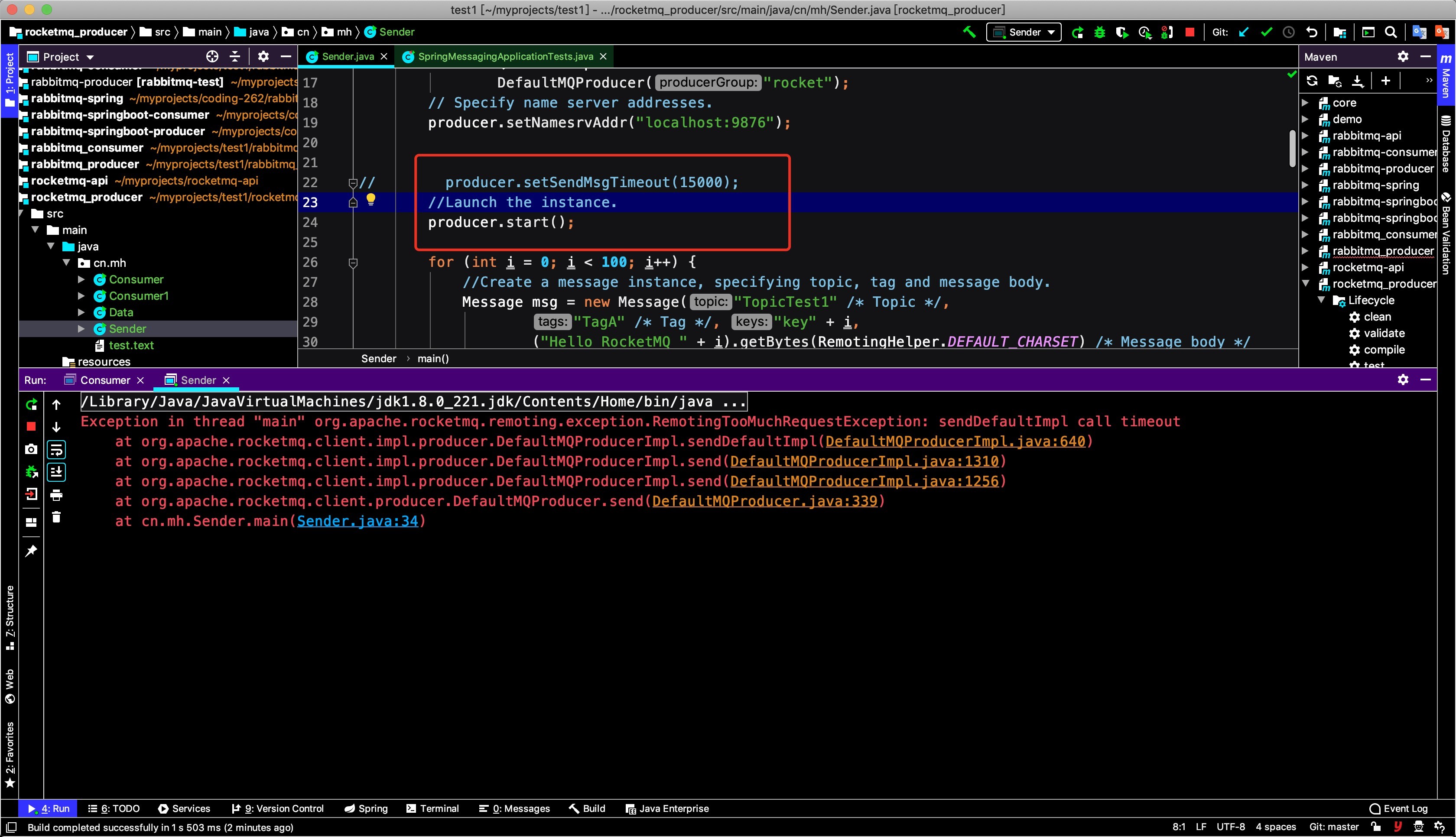
Task: Open the 6: TODO tool window
Action: point(114,809)
